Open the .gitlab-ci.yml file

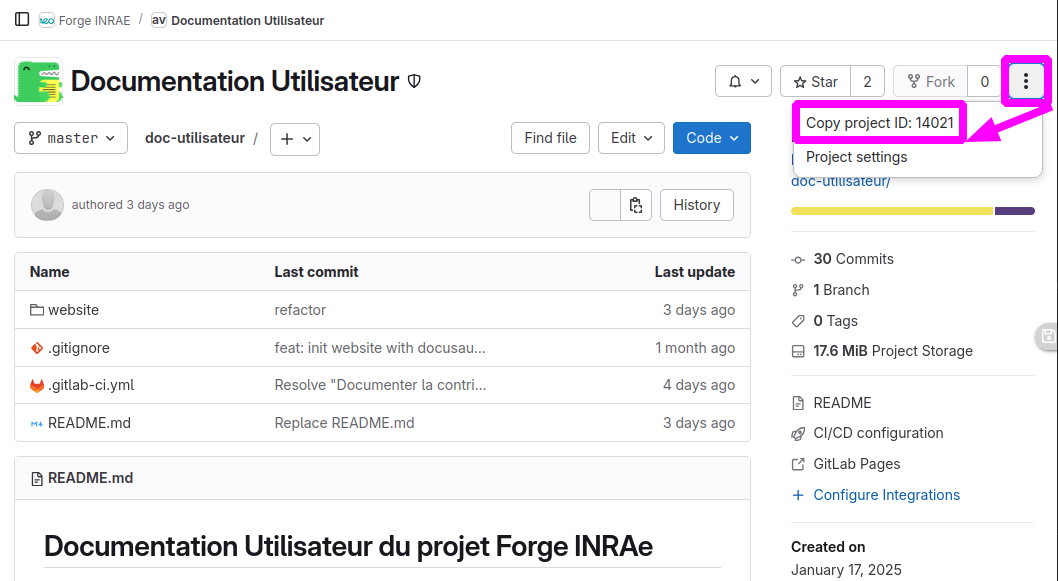tap(90, 385)
